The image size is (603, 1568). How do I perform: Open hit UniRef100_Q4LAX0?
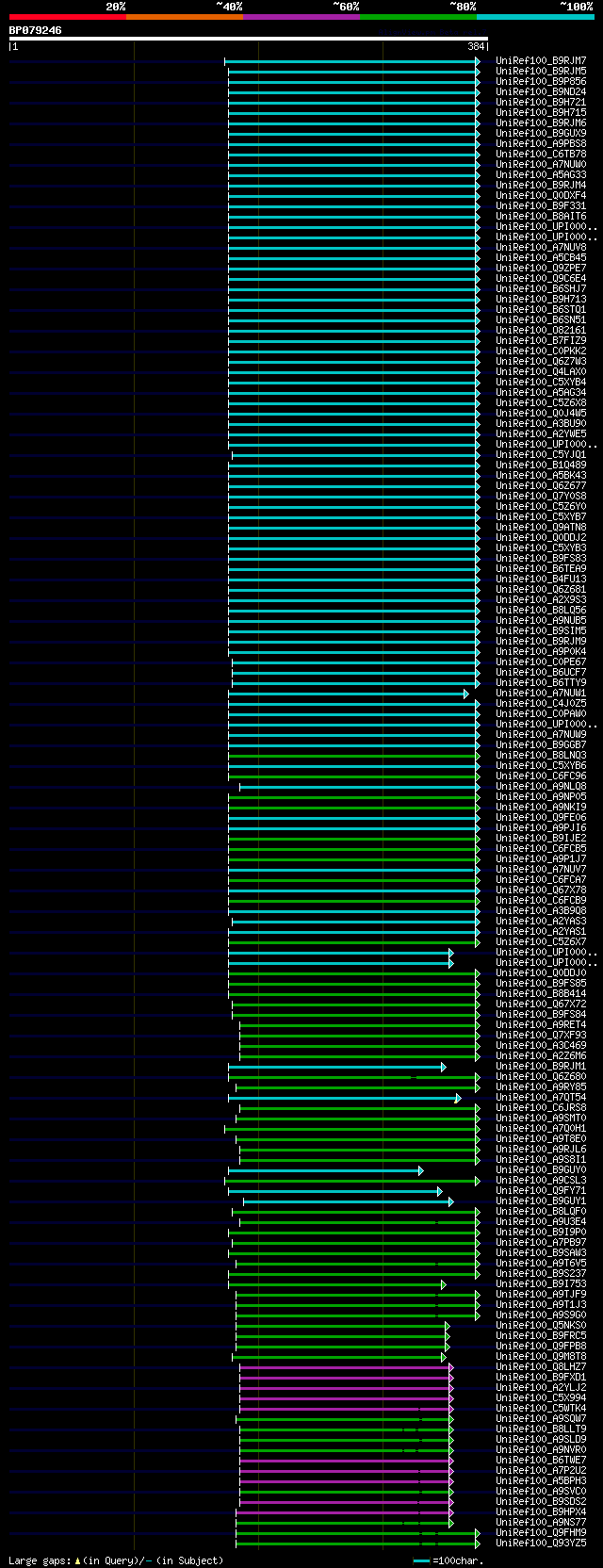pyautogui.click(x=541, y=372)
